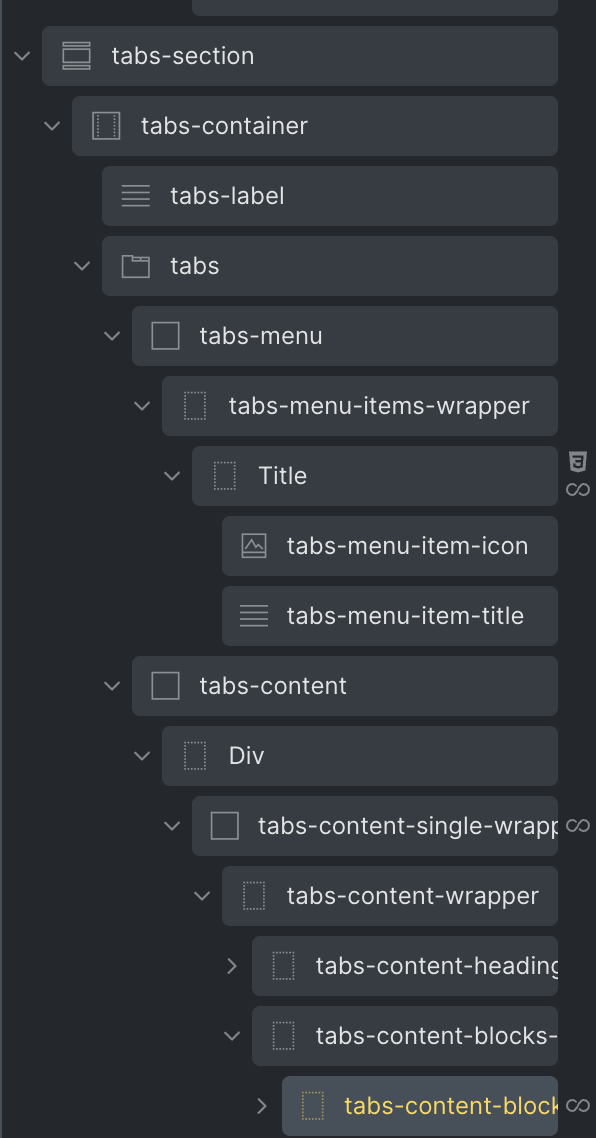Select the Div element in structure
This screenshot has height=1138, width=596.
tap(360, 756)
